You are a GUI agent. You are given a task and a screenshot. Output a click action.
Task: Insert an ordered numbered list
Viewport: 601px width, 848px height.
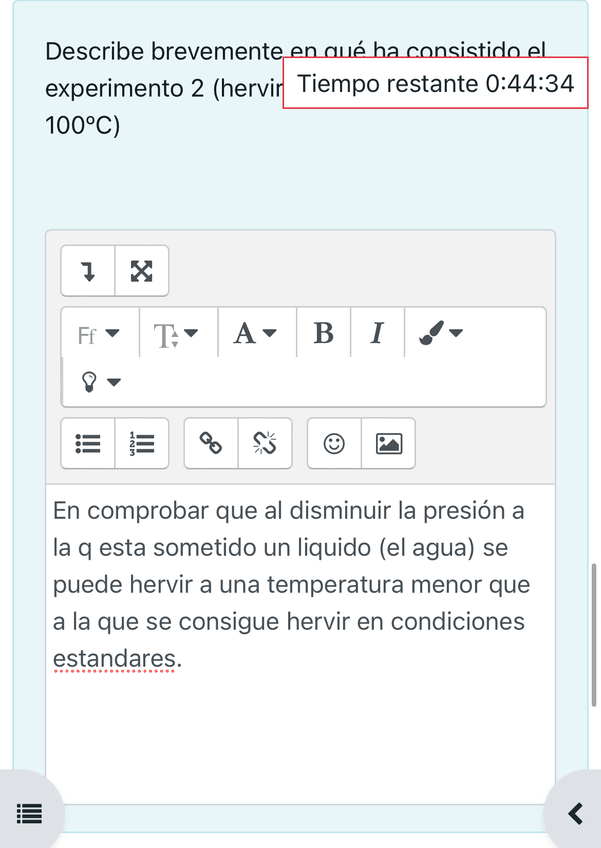click(x=142, y=444)
